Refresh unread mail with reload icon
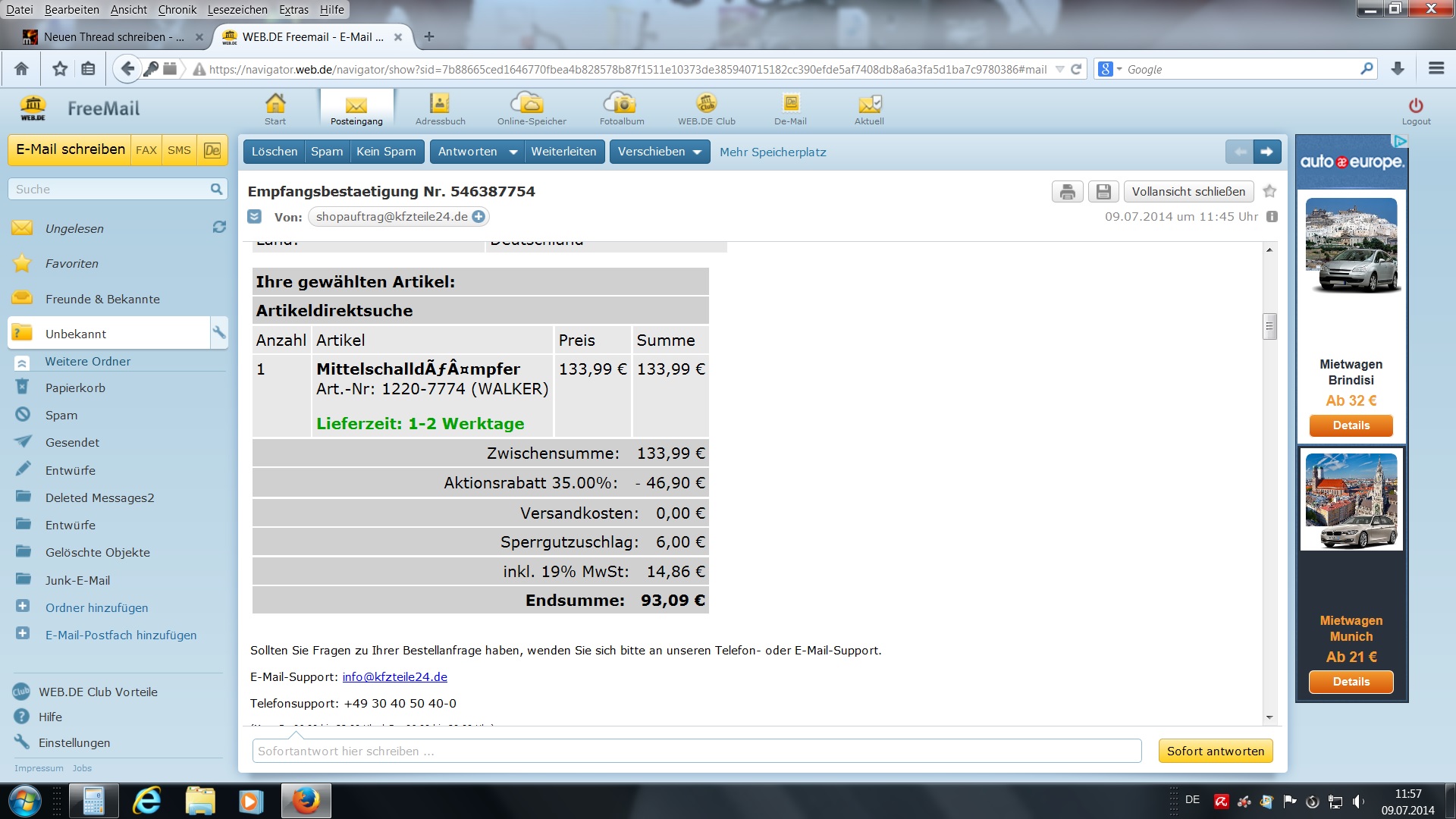1456x819 pixels. (219, 227)
